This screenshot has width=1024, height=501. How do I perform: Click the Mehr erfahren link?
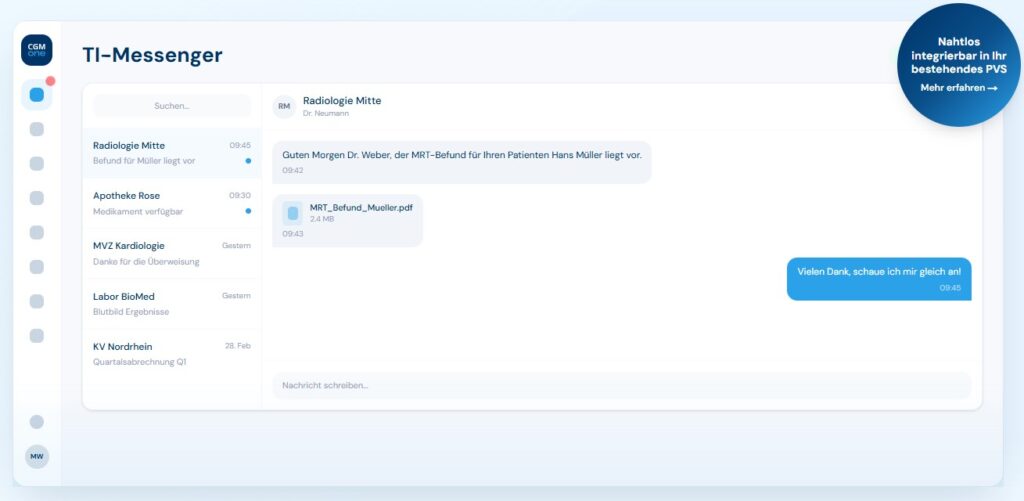coord(959,88)
